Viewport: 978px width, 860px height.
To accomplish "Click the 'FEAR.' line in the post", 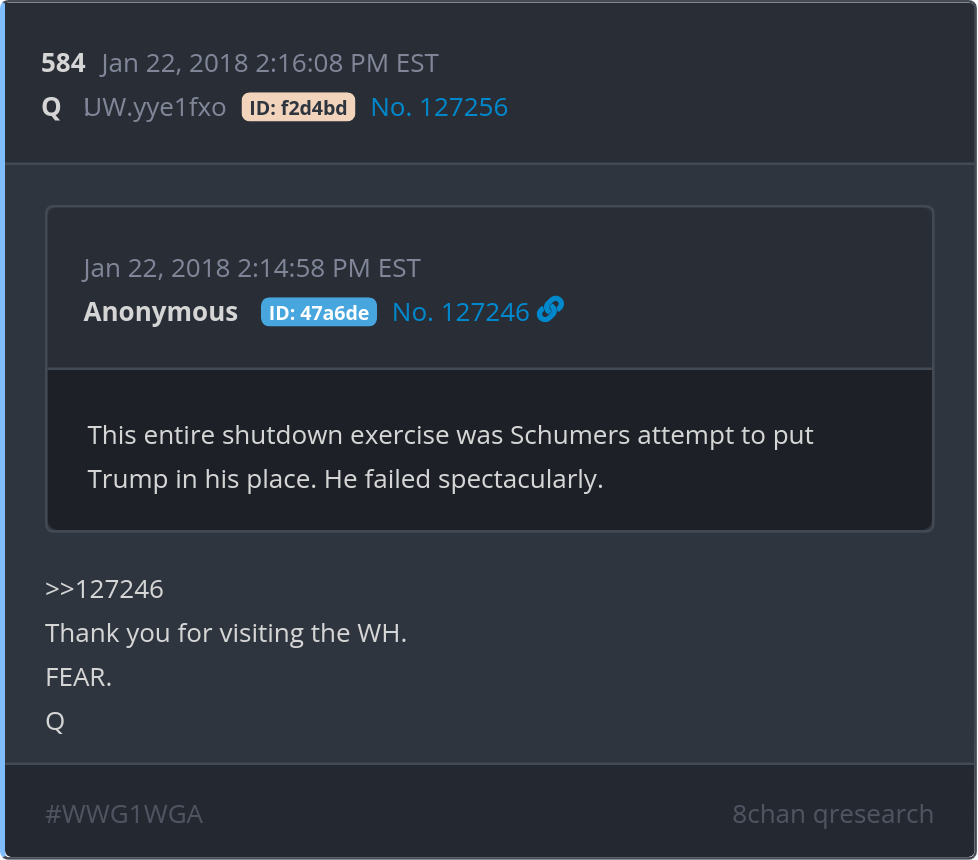I will (x=79, y=677).
